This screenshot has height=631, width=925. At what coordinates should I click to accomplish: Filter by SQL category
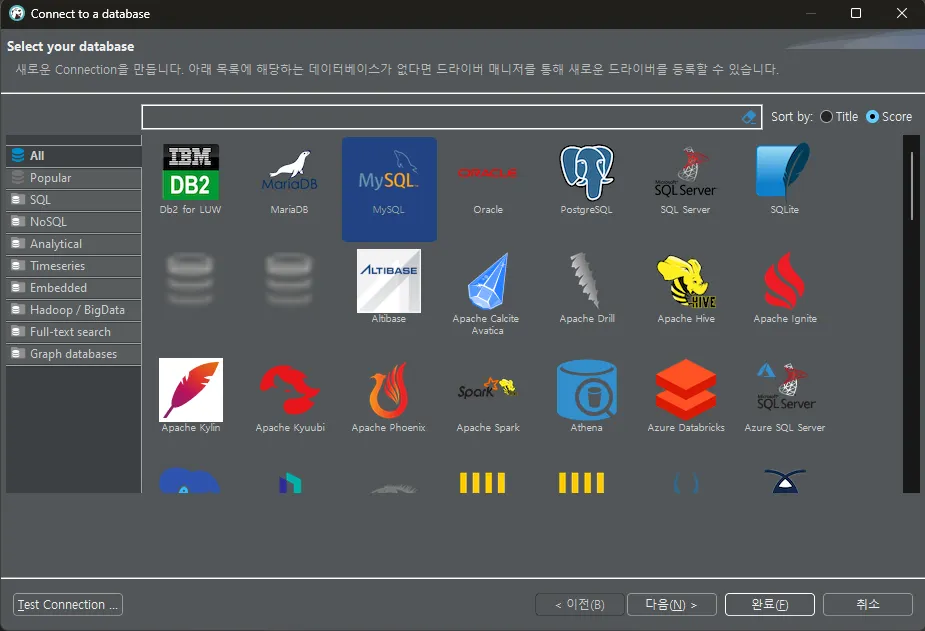coord(74,200)
